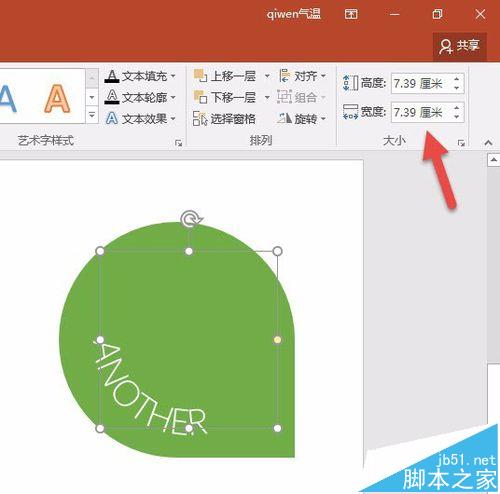The image size is (500, 494).
Task: Click 上移一层 bring forward button
Action: [x=225, y=76]
